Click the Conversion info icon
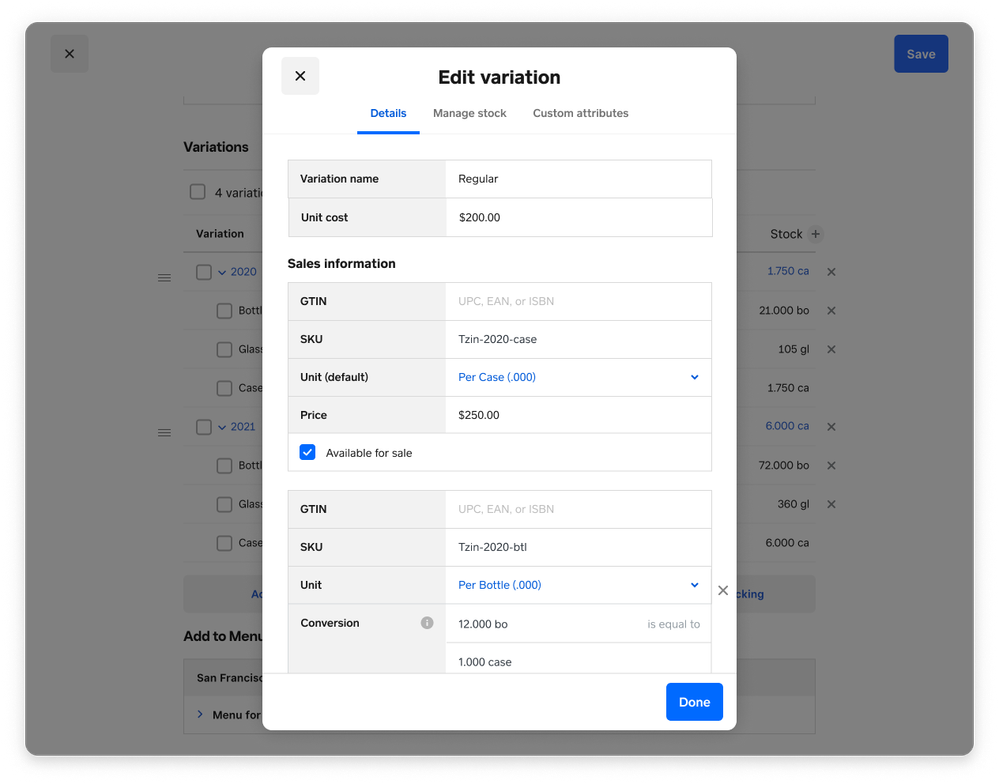Screen dimensions: 999x784 point(427,623)
